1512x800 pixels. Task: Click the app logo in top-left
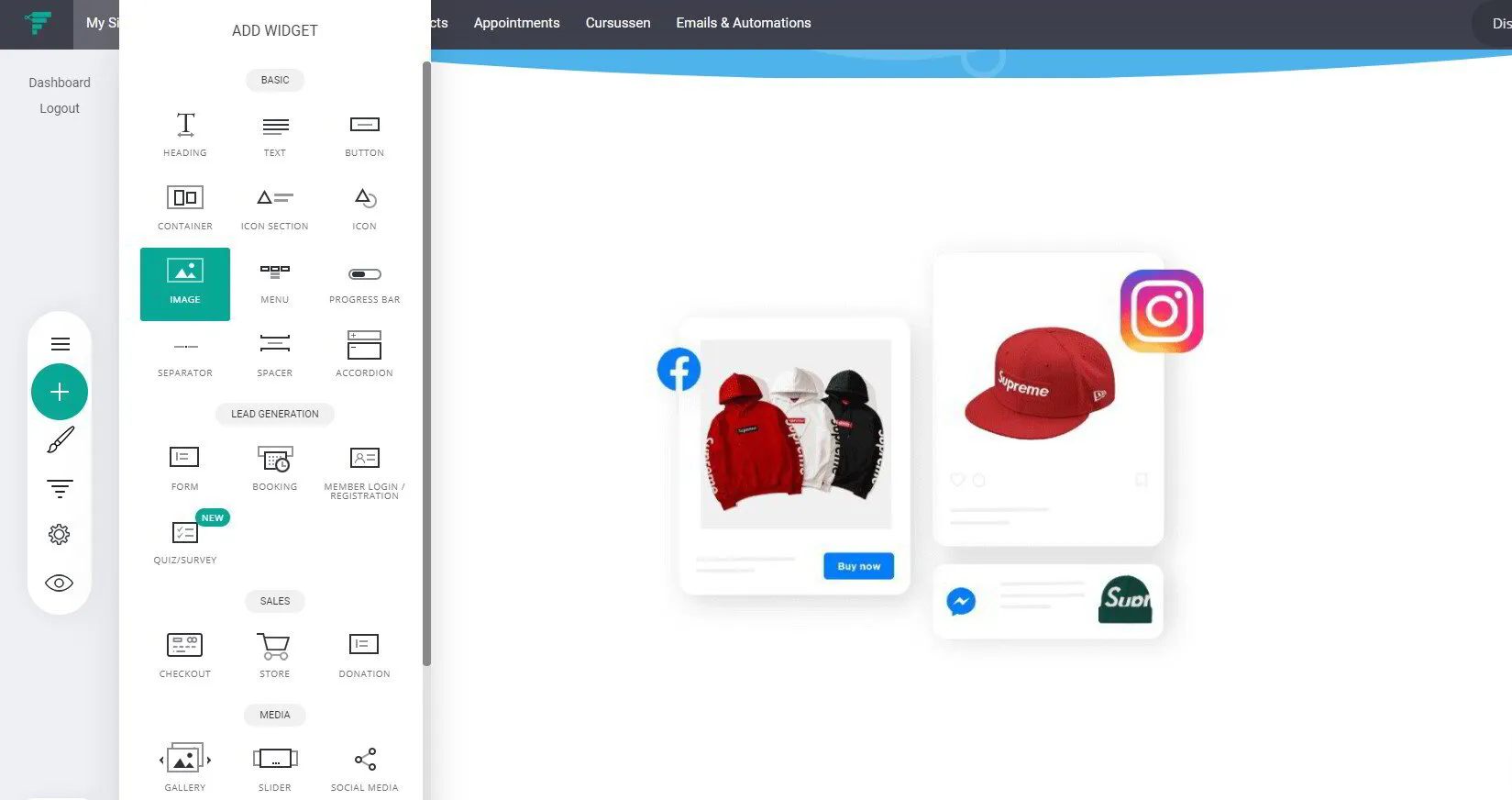[x=38, y=23]
